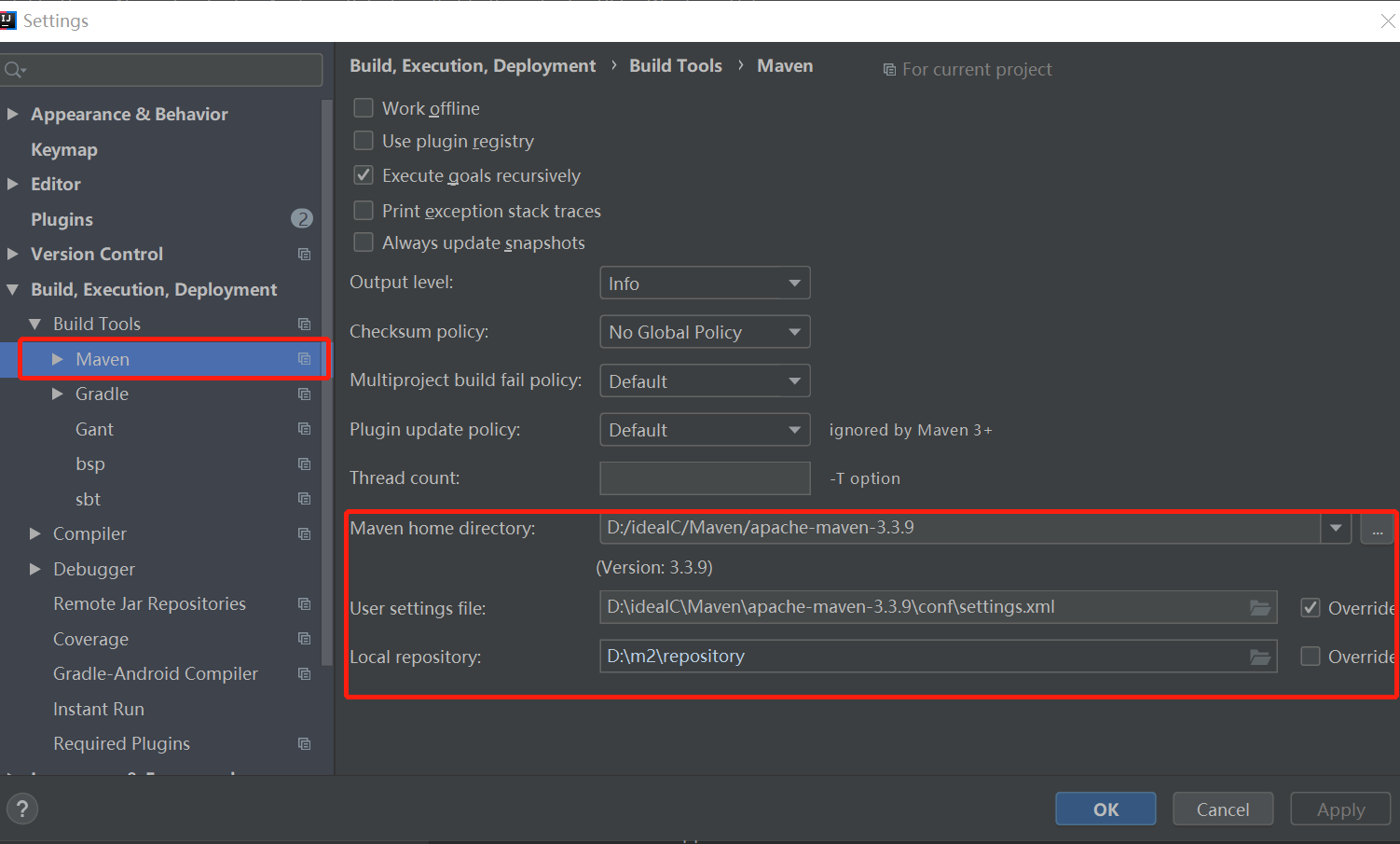Close the Settings dialog window
Screen dimensions: 1400x844
(x=1387, y=21)
